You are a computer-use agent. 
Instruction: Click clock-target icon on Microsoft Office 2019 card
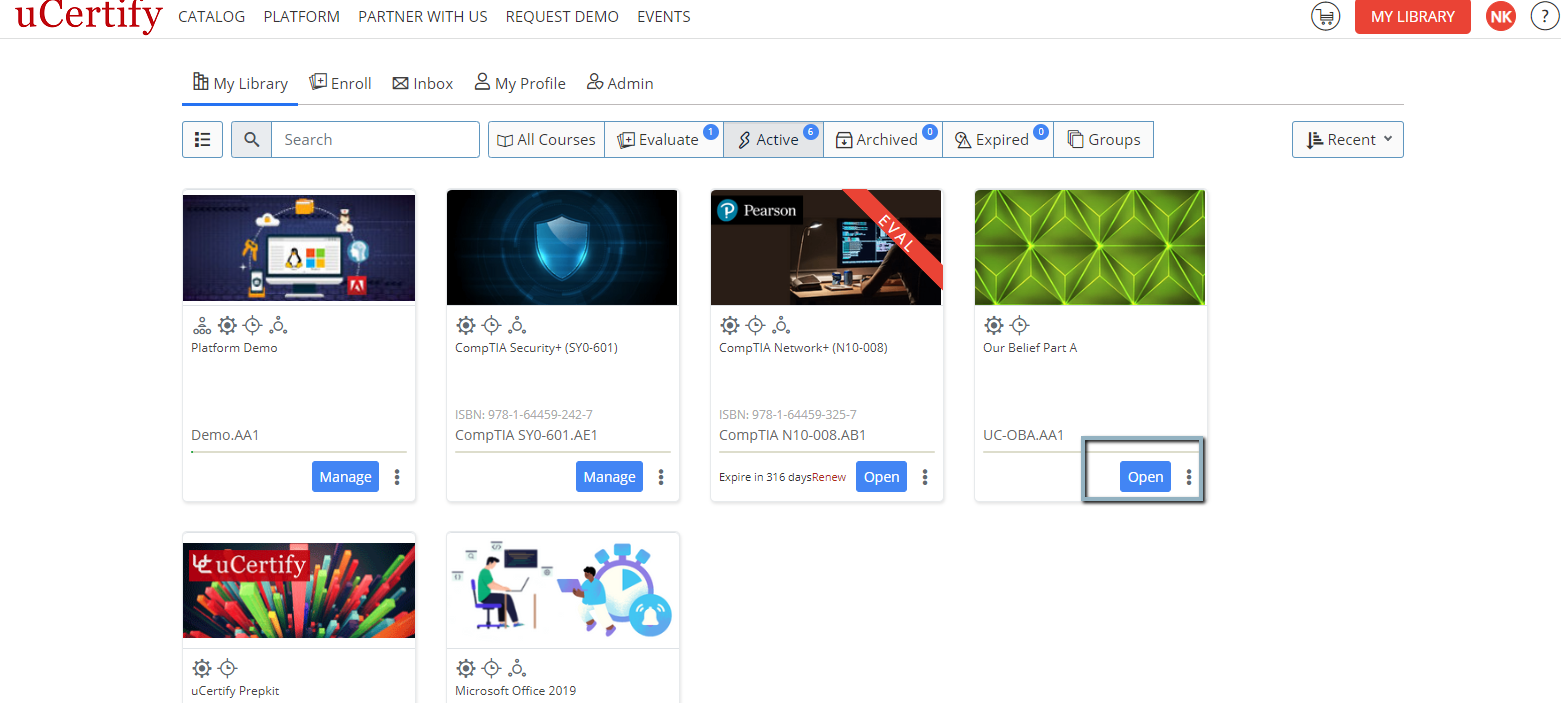pos(491,668)
